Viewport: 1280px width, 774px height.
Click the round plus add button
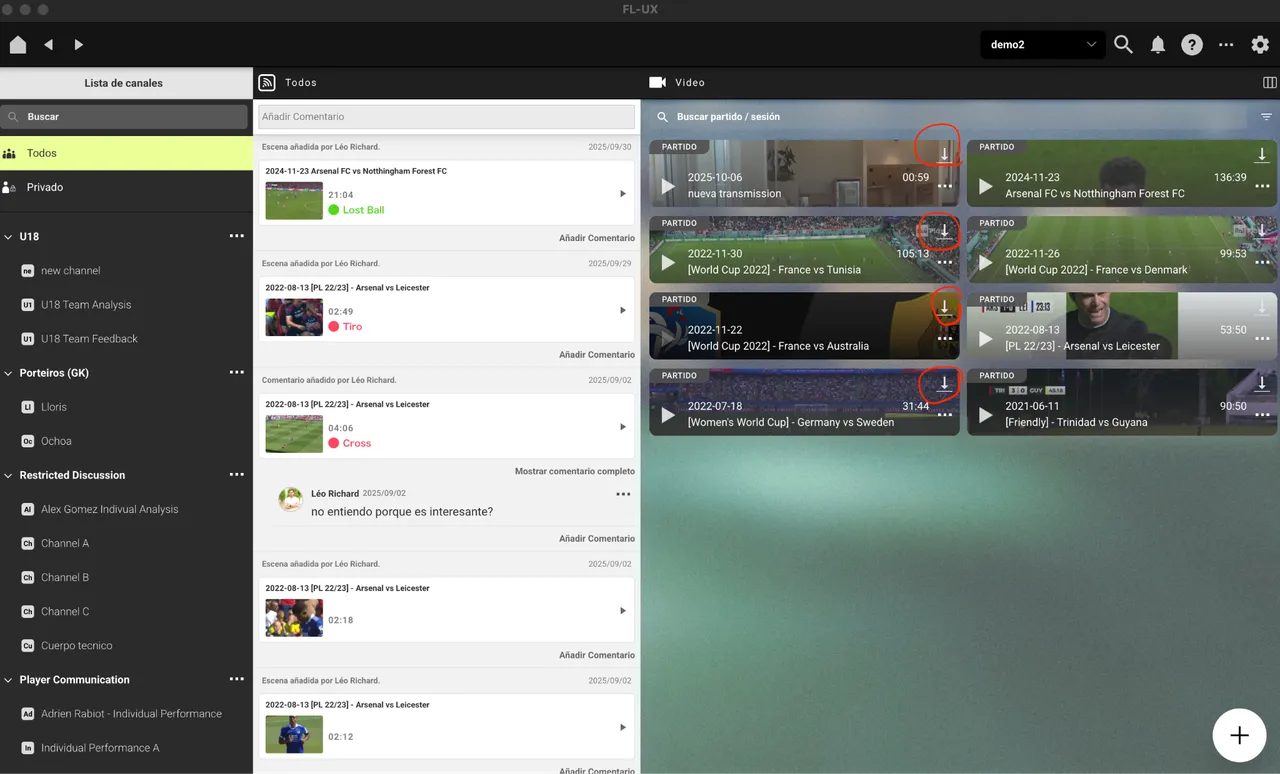click(1239, 735)
